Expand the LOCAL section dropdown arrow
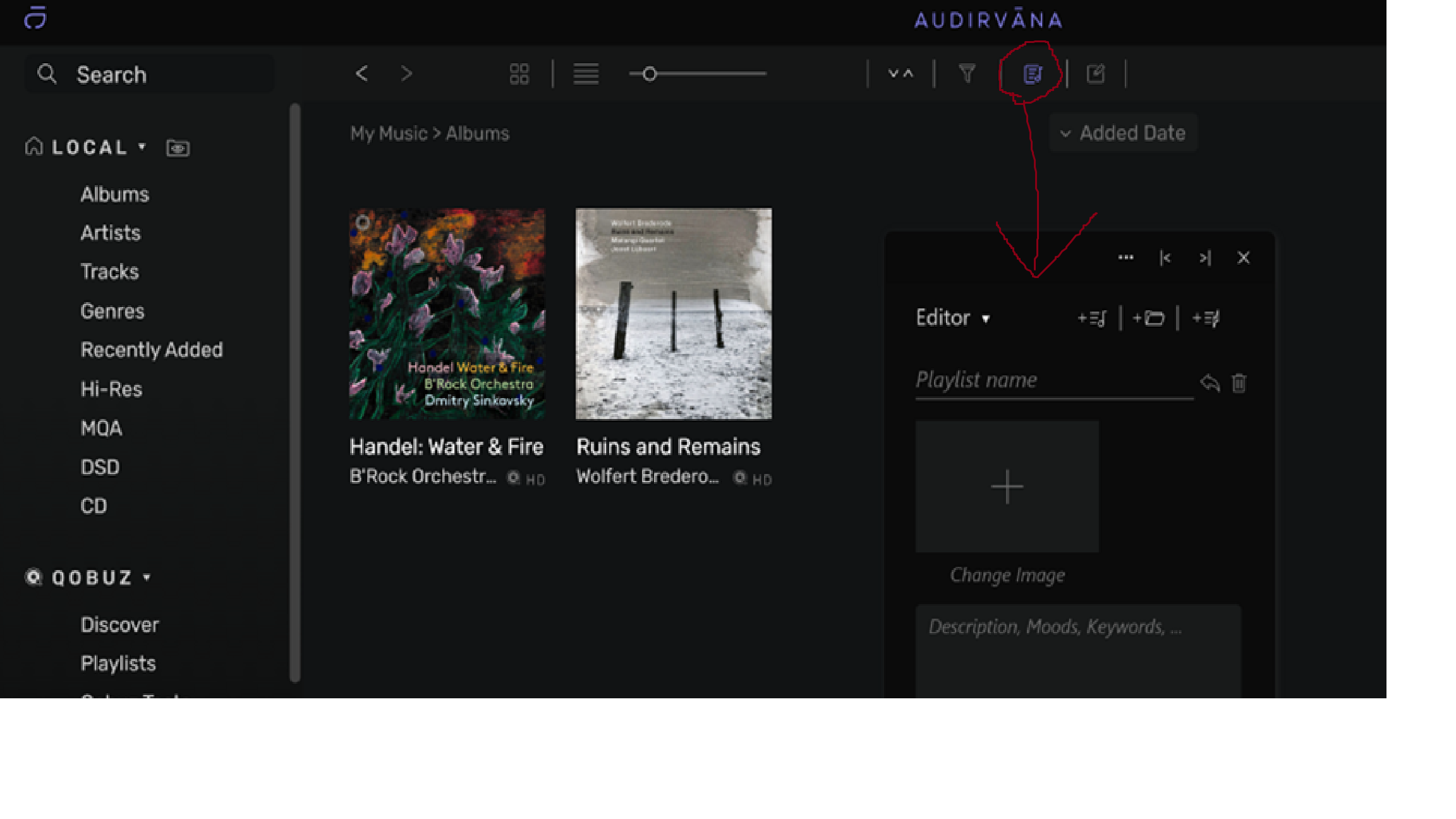The image size is (1456, 819). coord(142,147)
